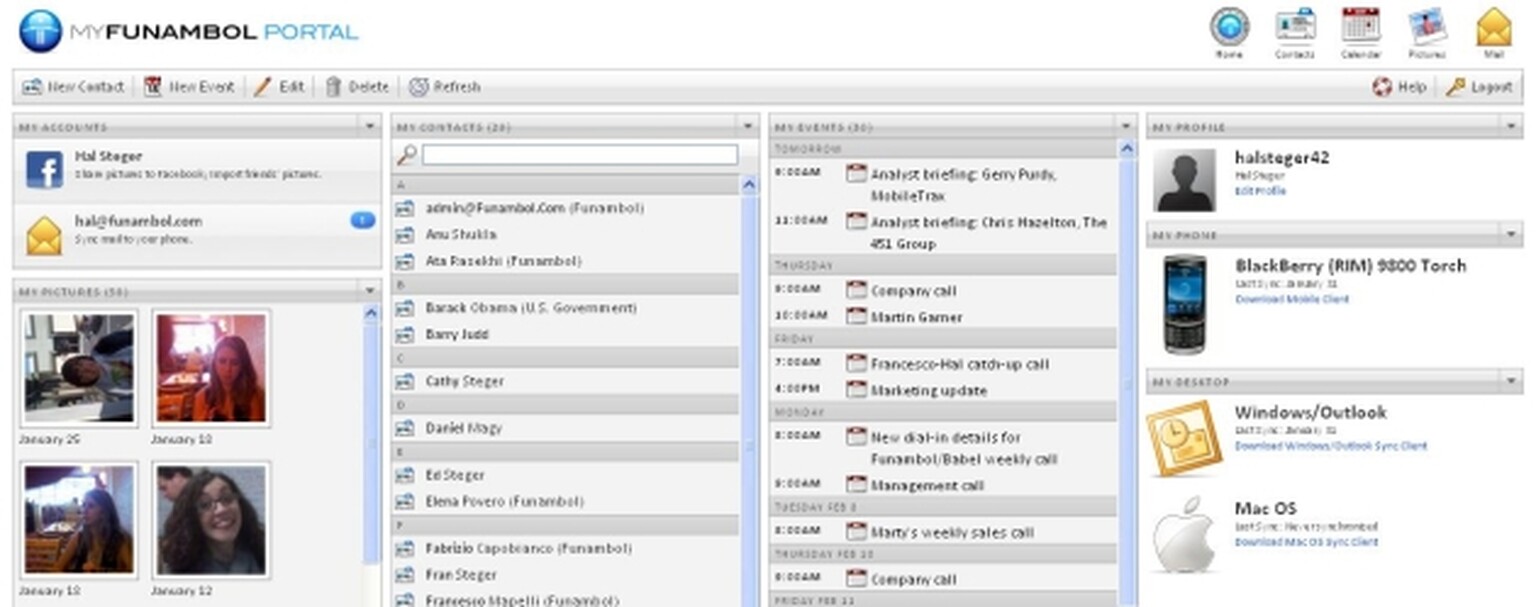The image size is (1536, 607).
Task: Open the My Desktop panel dropdown arrow
Action: (1510, 382)
